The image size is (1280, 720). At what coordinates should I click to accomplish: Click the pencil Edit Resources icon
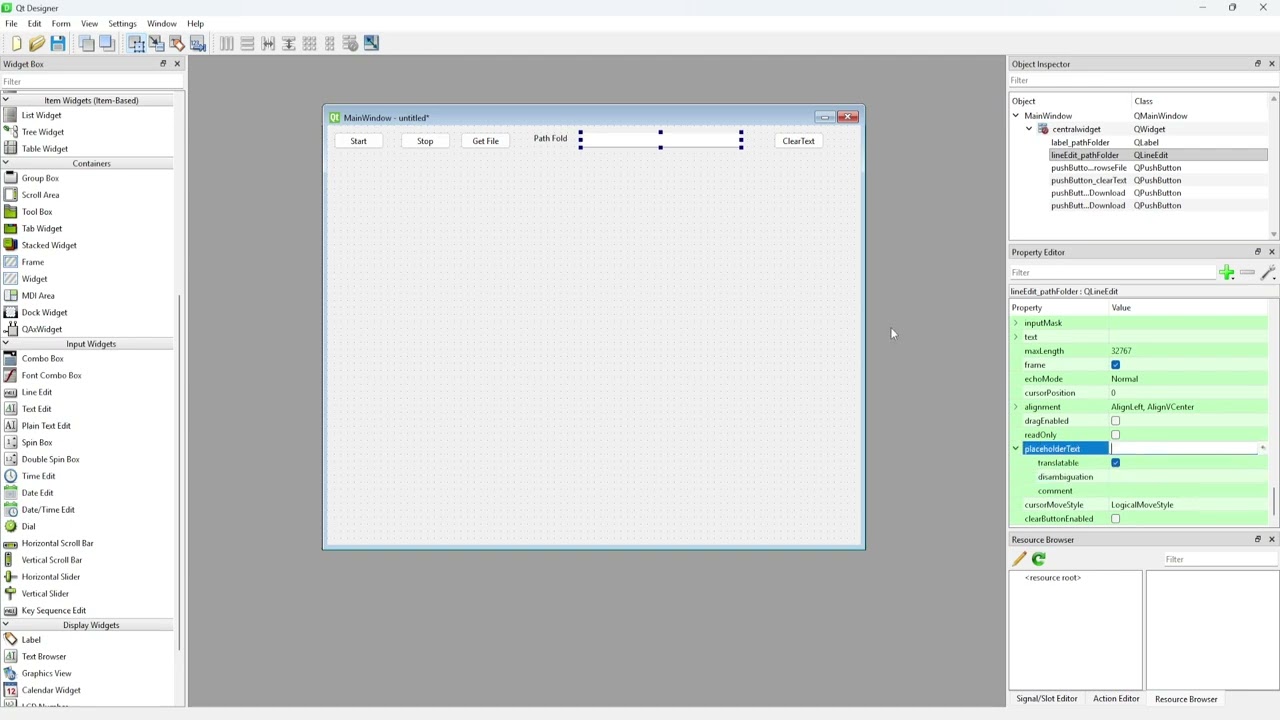(1019, 559)
